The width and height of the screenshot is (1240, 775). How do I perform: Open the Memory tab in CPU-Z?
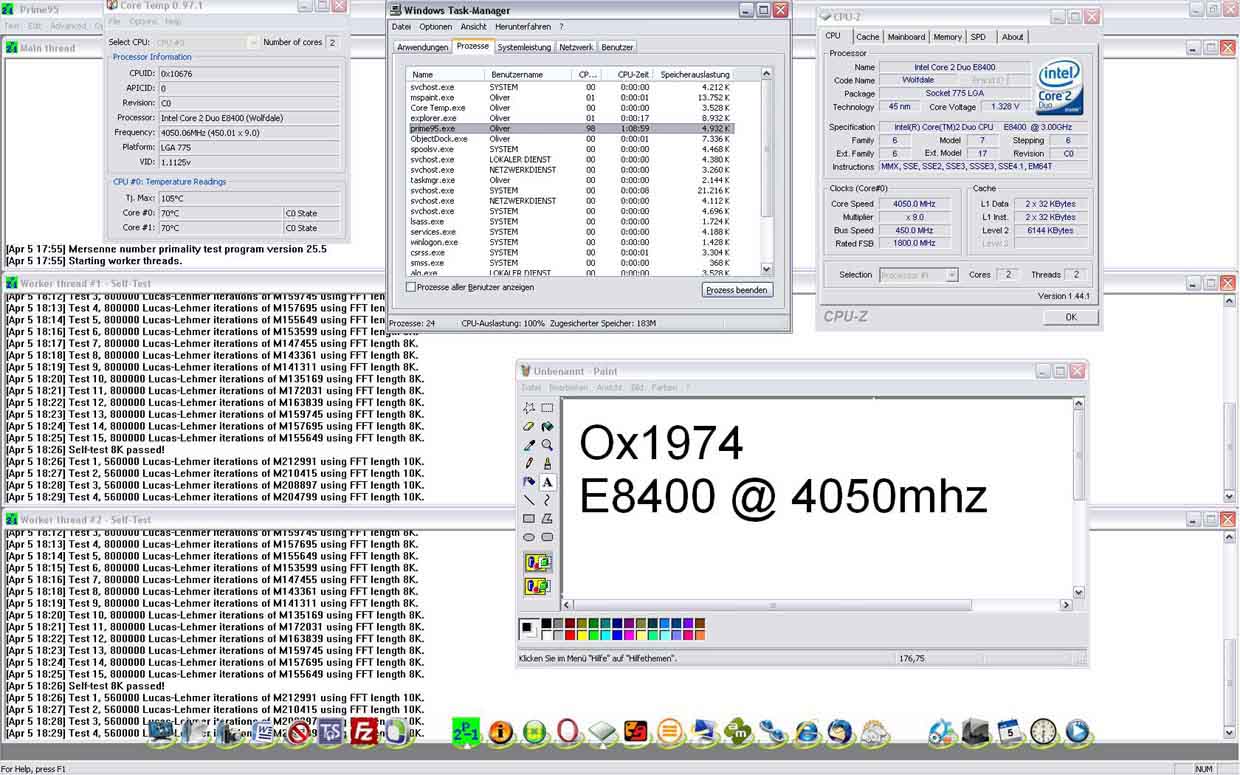(947, 37)
